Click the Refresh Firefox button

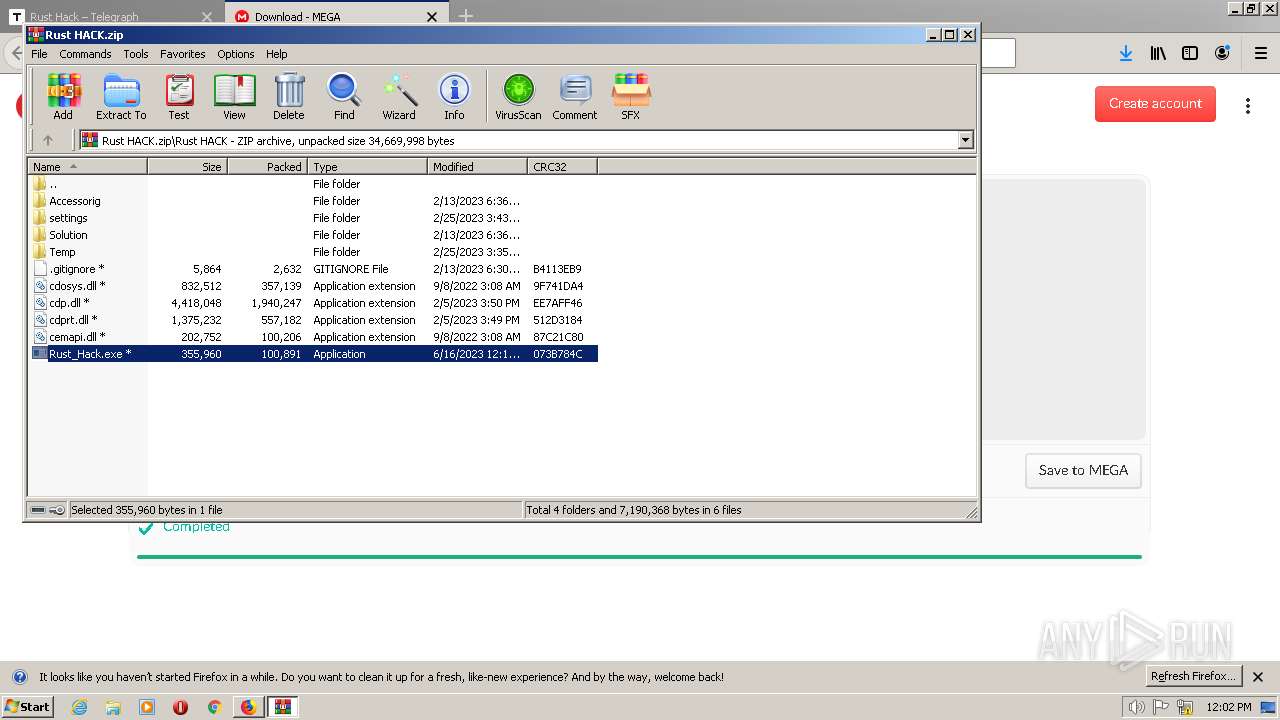(x=1193, y=676)
